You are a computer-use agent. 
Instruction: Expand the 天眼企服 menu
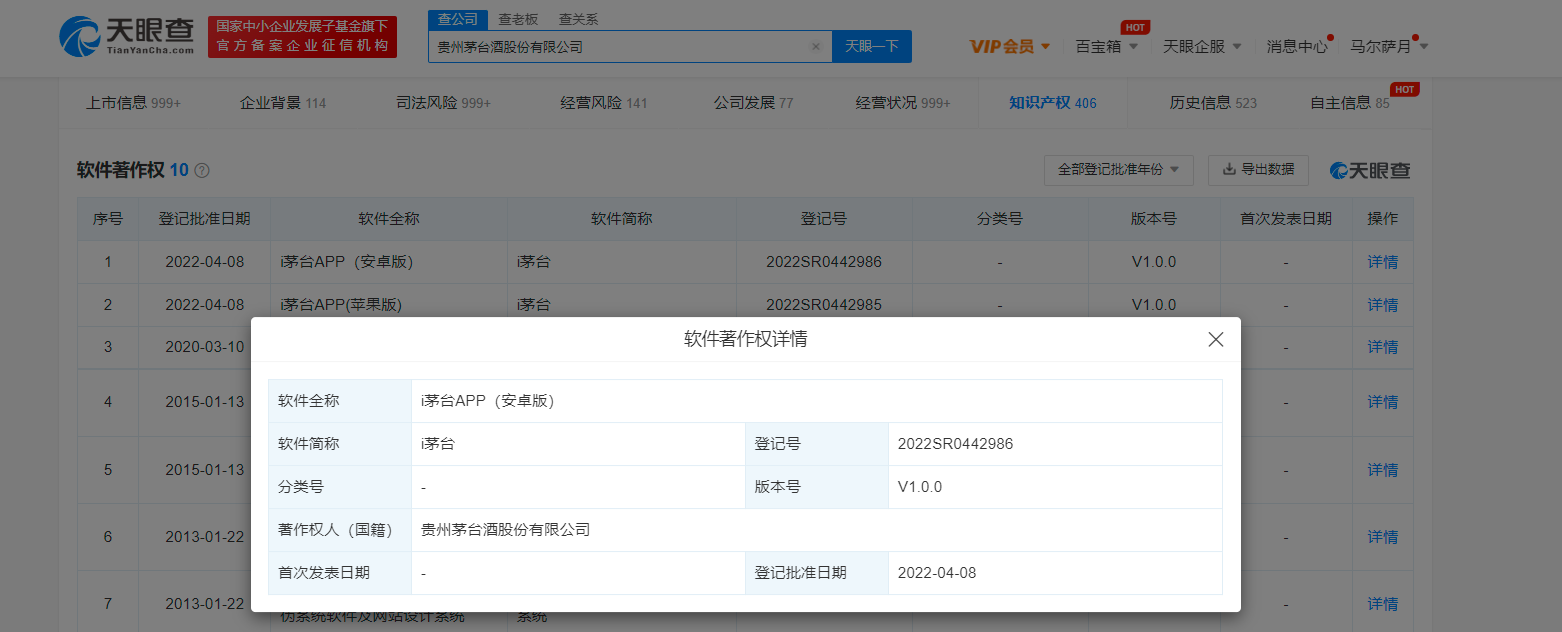coord(1202,46)
